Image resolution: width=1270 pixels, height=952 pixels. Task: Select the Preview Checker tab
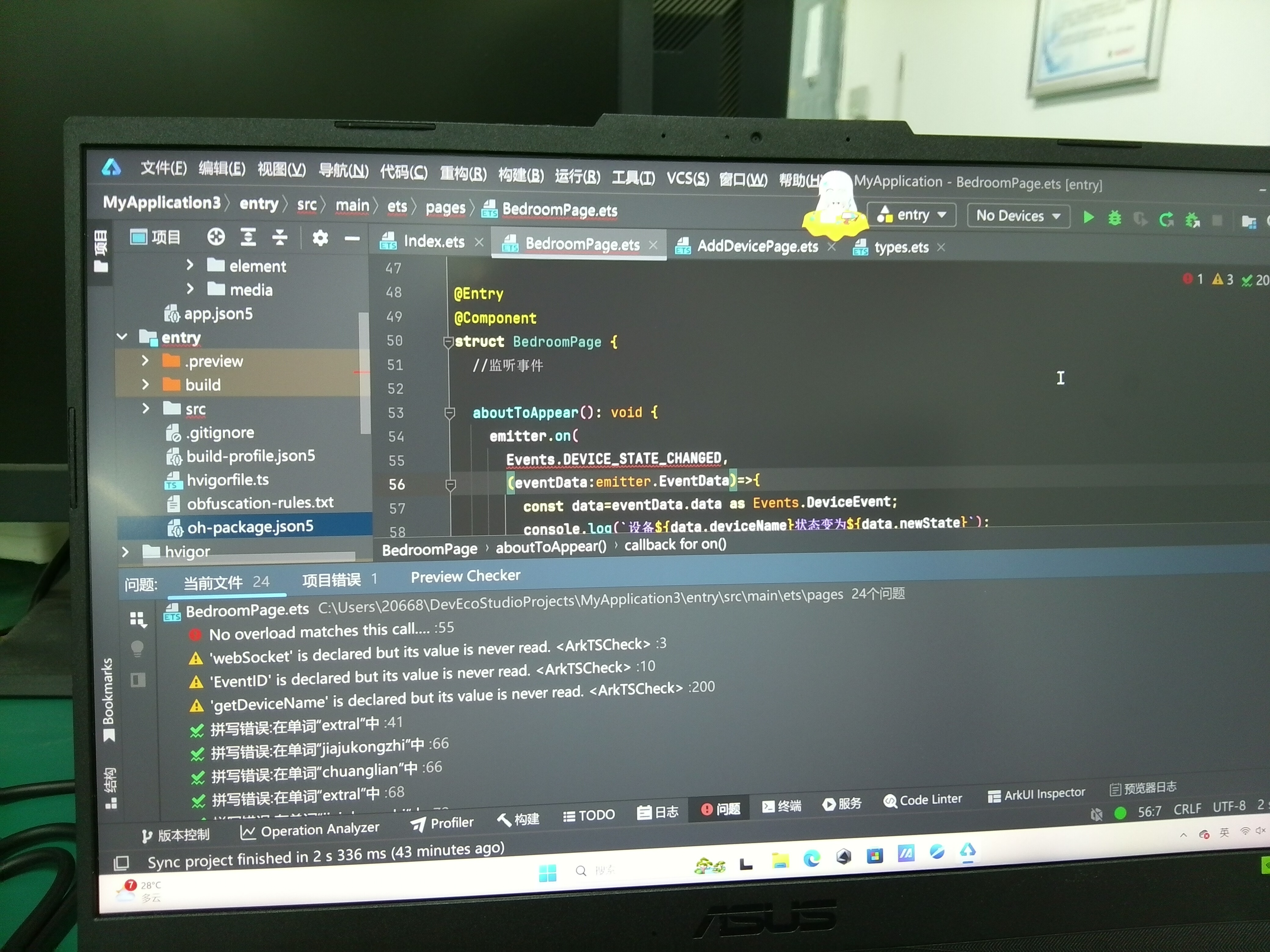466,576
